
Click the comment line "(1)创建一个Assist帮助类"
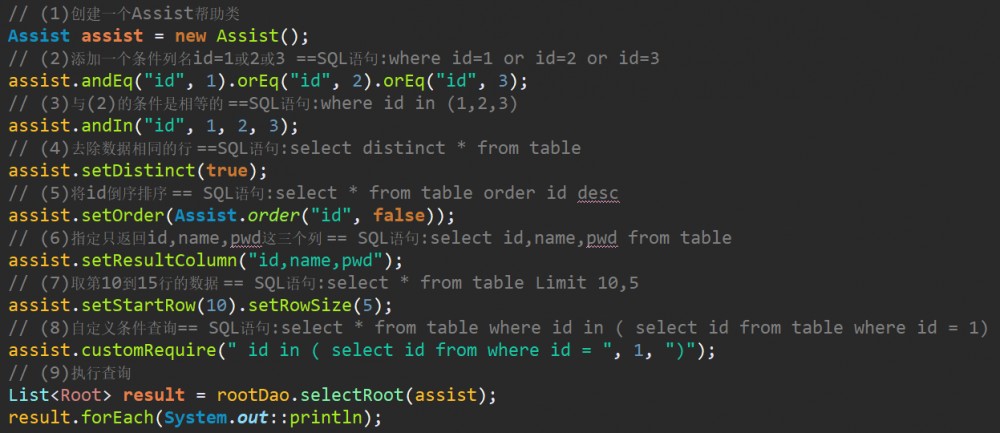coord(125,13)
